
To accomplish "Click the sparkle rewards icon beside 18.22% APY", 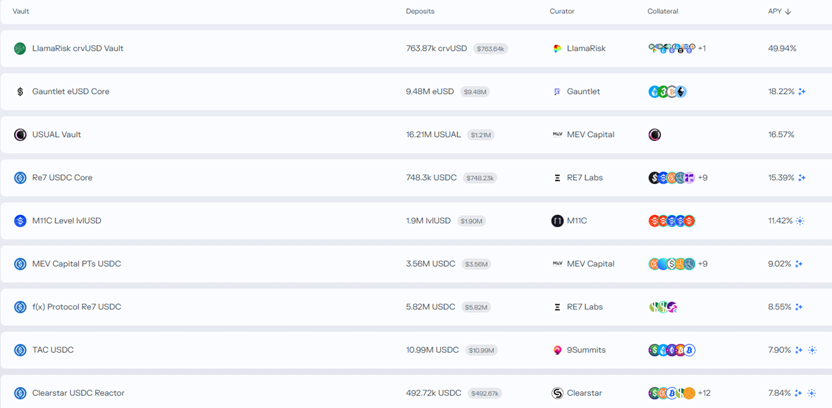I will click(x=802, y=92).
